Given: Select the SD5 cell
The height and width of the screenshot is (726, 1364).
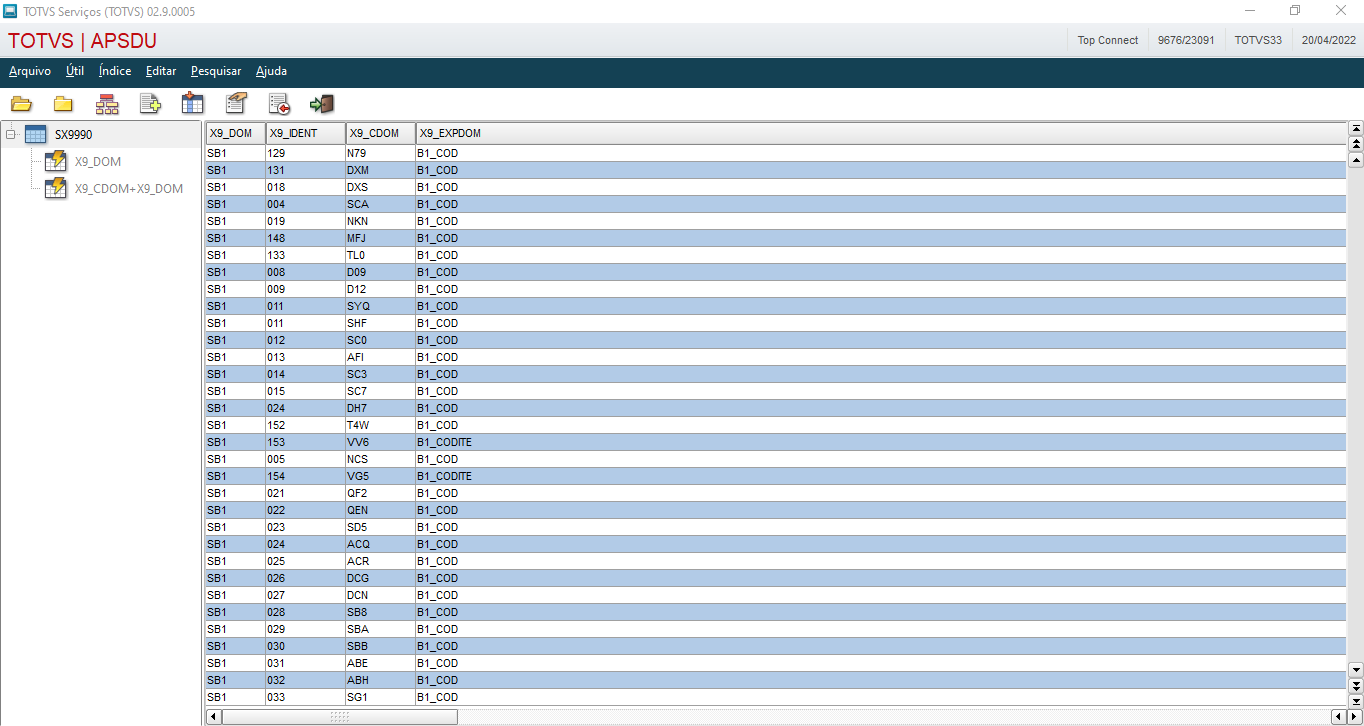Looking at the screenshot, I should (x=380, y=527).
